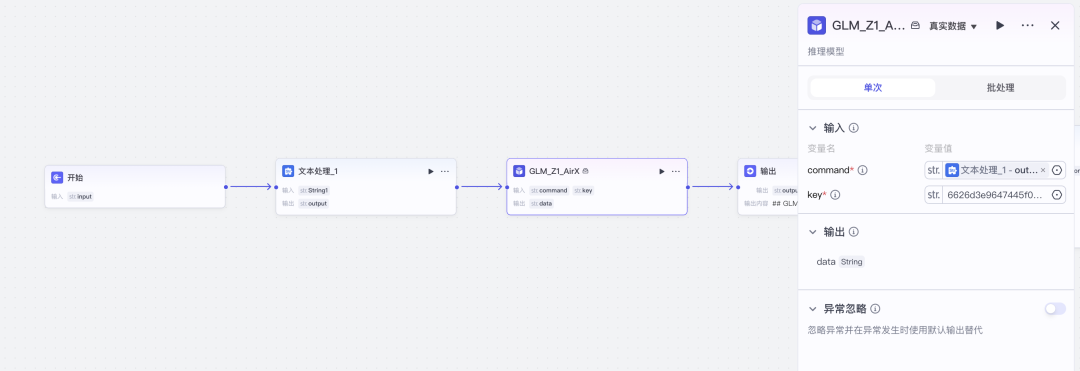This screenshot has height=371, width=1080.
Task: Switch to the 批处理 tab
Action: 1000,88
